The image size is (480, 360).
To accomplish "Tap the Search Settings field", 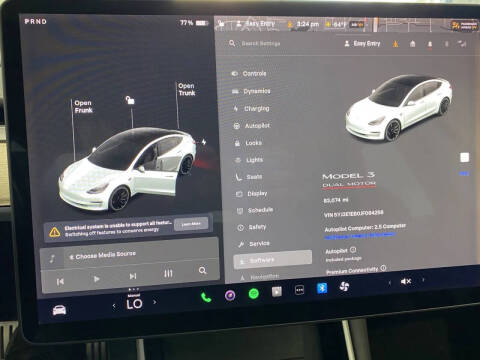I will (261, 43).
